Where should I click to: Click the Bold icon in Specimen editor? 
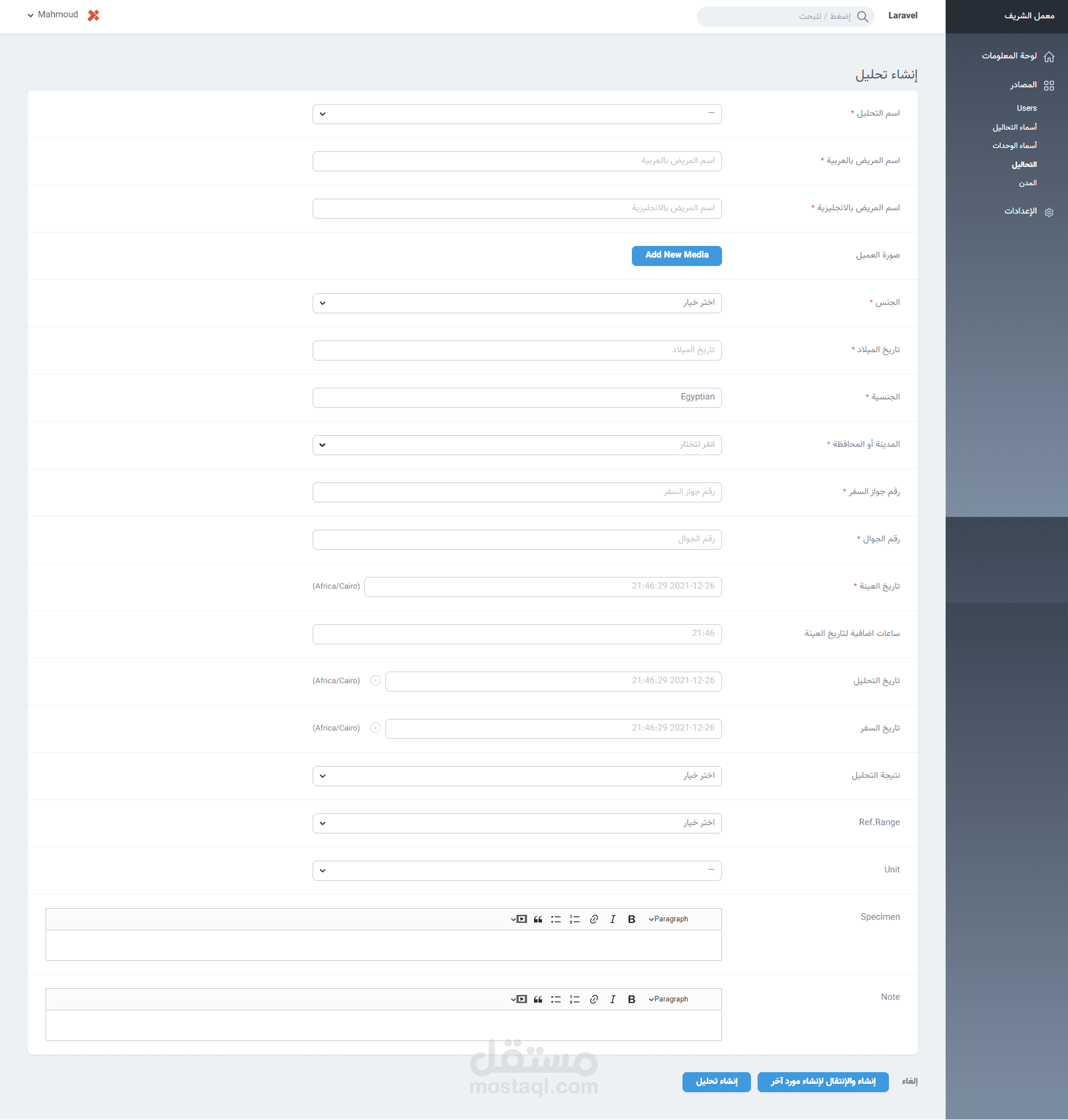[631, 919]
